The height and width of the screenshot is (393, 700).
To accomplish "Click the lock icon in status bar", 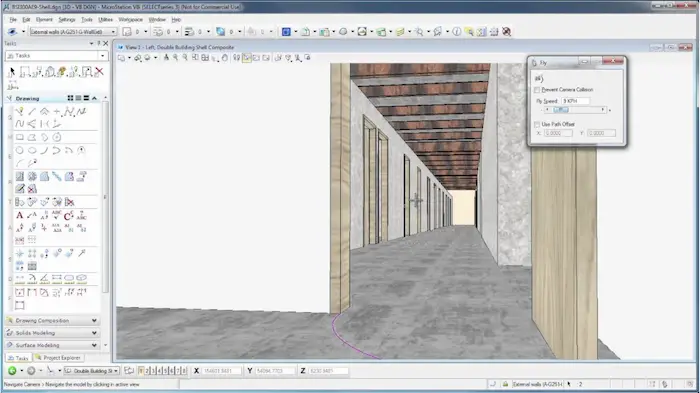I will click(x=505, y=384).
